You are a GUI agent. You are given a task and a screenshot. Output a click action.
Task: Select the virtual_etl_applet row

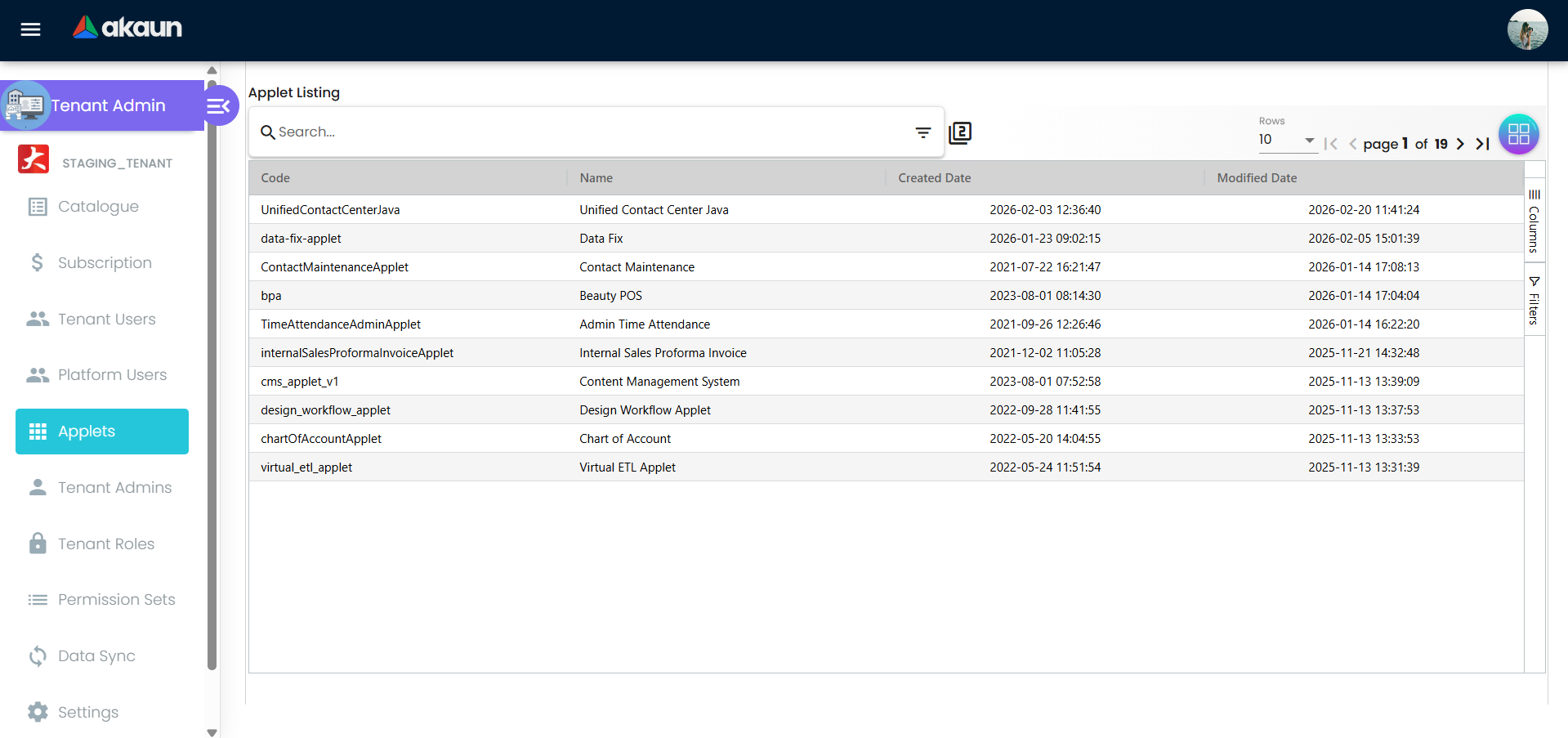887,467
